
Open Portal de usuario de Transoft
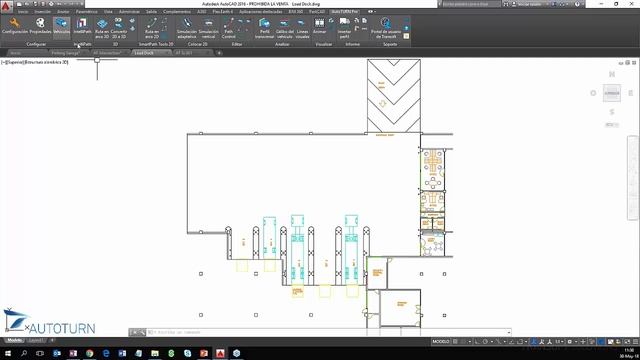pyautogui.click(x=386, y=28)
